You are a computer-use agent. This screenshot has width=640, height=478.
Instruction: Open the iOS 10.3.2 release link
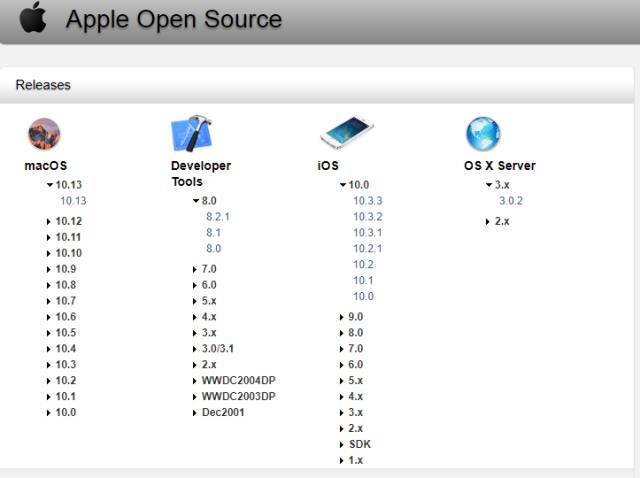368,217
